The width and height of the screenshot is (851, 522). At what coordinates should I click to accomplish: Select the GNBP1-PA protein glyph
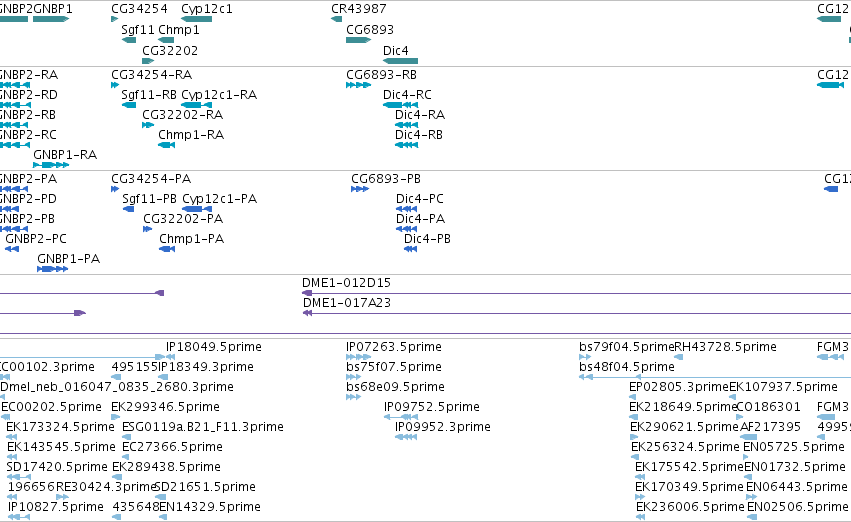pos(53,269)
